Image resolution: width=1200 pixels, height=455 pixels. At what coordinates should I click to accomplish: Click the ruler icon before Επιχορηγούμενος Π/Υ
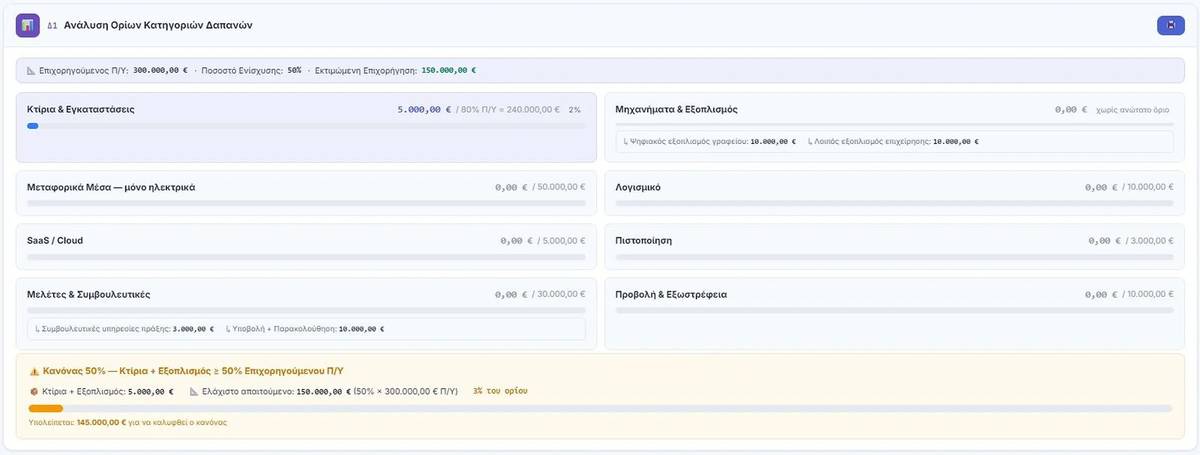click(x=30, y=71)
